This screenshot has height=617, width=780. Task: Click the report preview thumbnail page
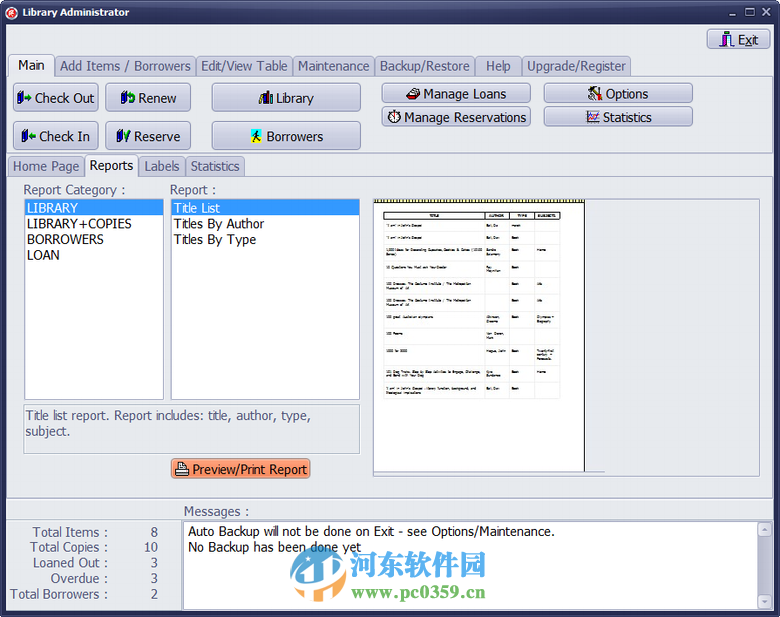click(479, 335)
